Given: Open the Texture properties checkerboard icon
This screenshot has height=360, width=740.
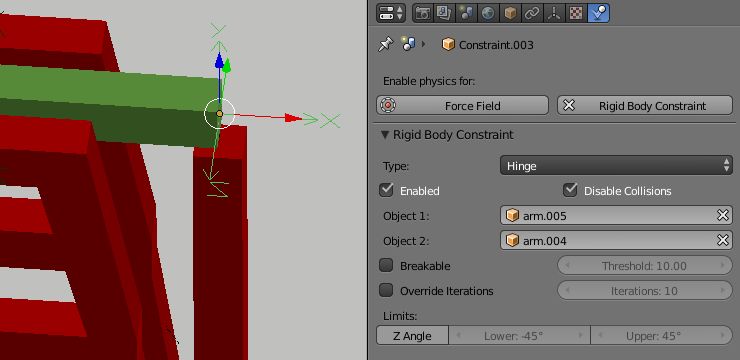Looking at the screenshot, I should point(575,13).
